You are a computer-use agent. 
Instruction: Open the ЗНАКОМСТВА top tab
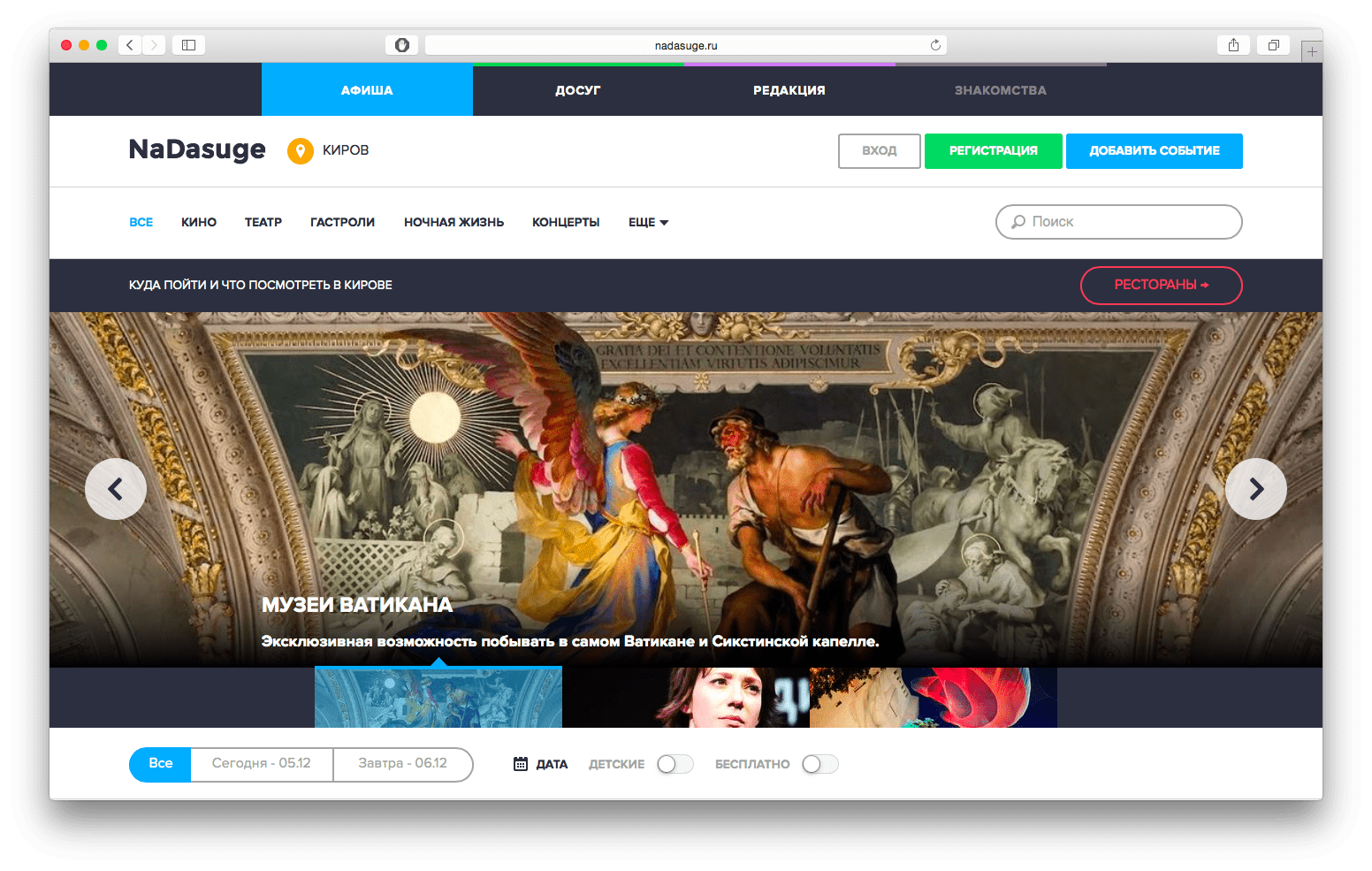[x=1001, y=90]
